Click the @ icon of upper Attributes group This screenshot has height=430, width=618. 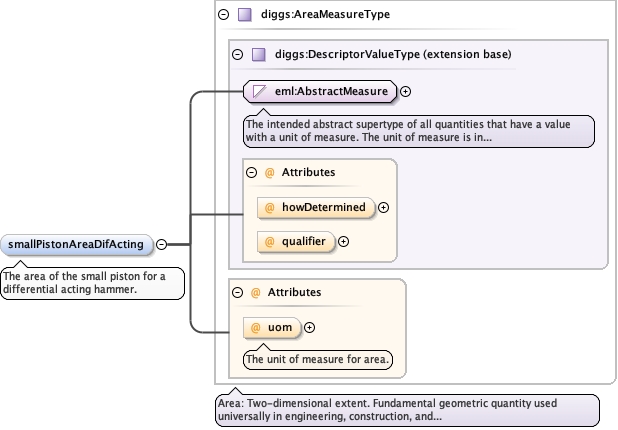[269, 172]
